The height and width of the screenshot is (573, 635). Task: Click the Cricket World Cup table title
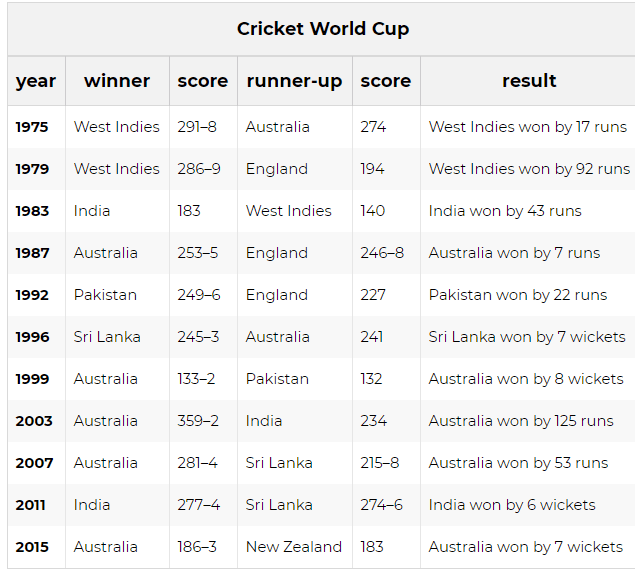tap(323, 29)
